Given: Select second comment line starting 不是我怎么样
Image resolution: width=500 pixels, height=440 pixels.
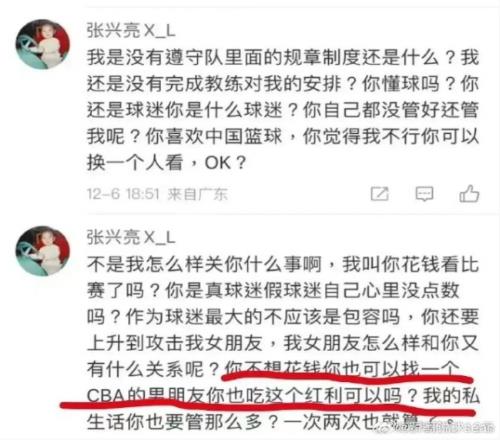Looking at the screenshot, I should (283, 264).
